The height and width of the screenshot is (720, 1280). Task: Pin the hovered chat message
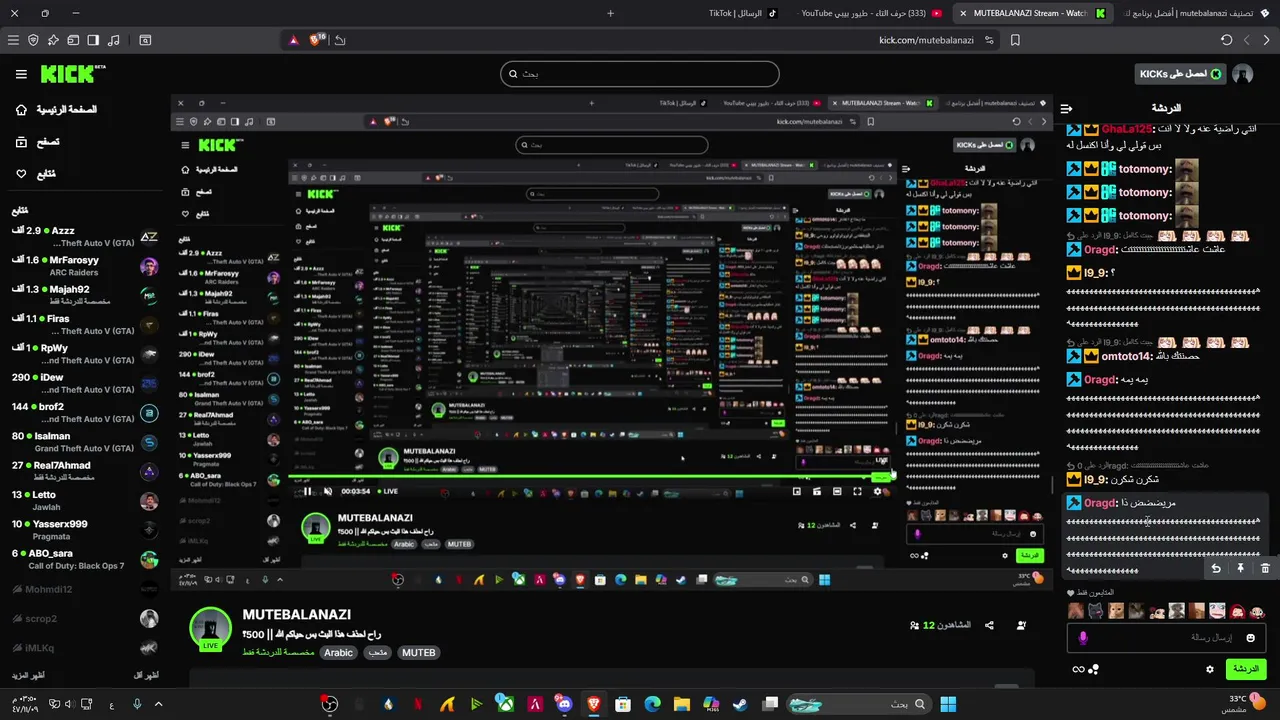click(x=1240, y=568)
